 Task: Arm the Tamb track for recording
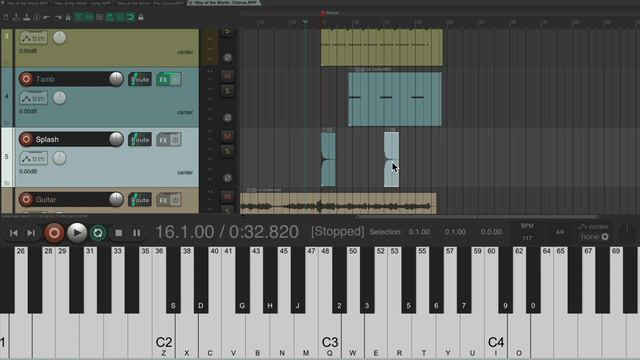tap(26, 79)
